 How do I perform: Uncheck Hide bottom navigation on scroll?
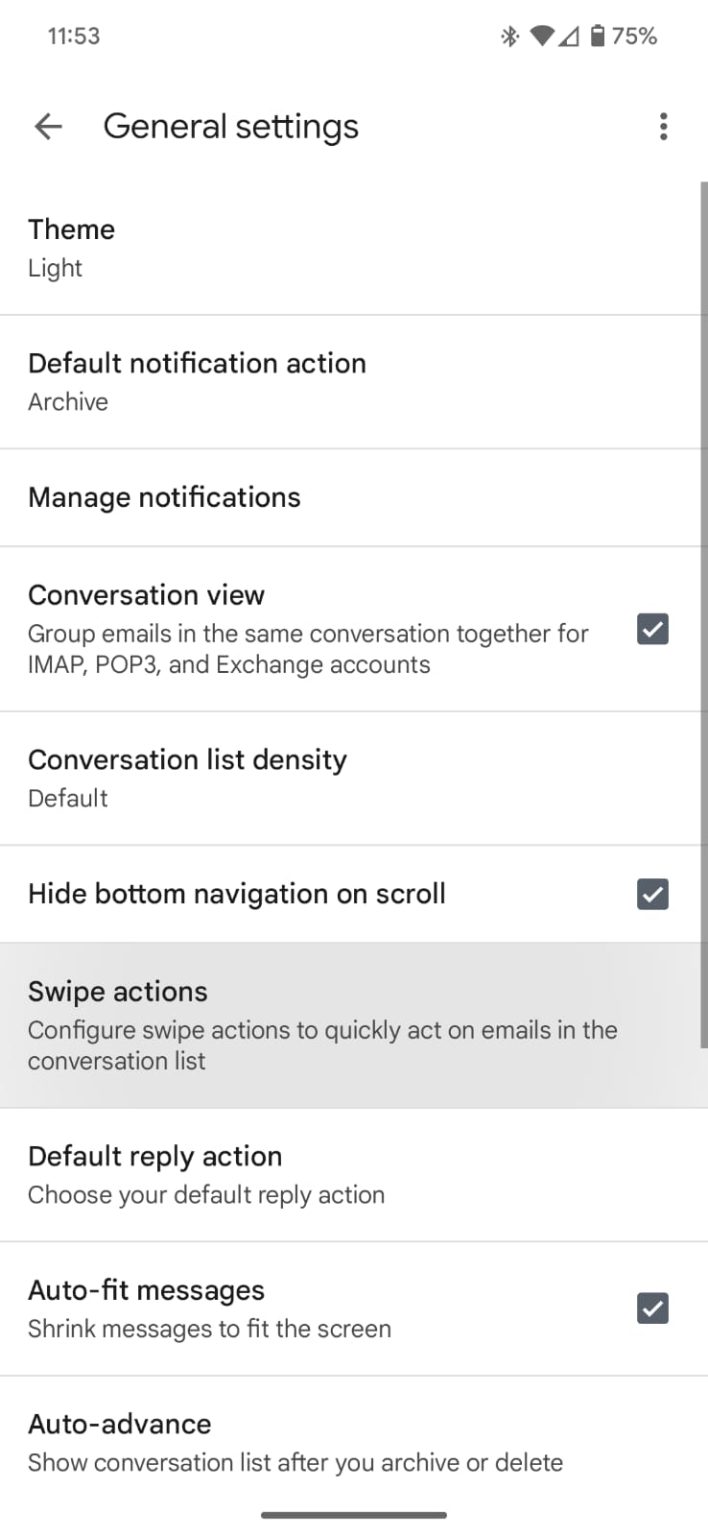pos(651,894)
